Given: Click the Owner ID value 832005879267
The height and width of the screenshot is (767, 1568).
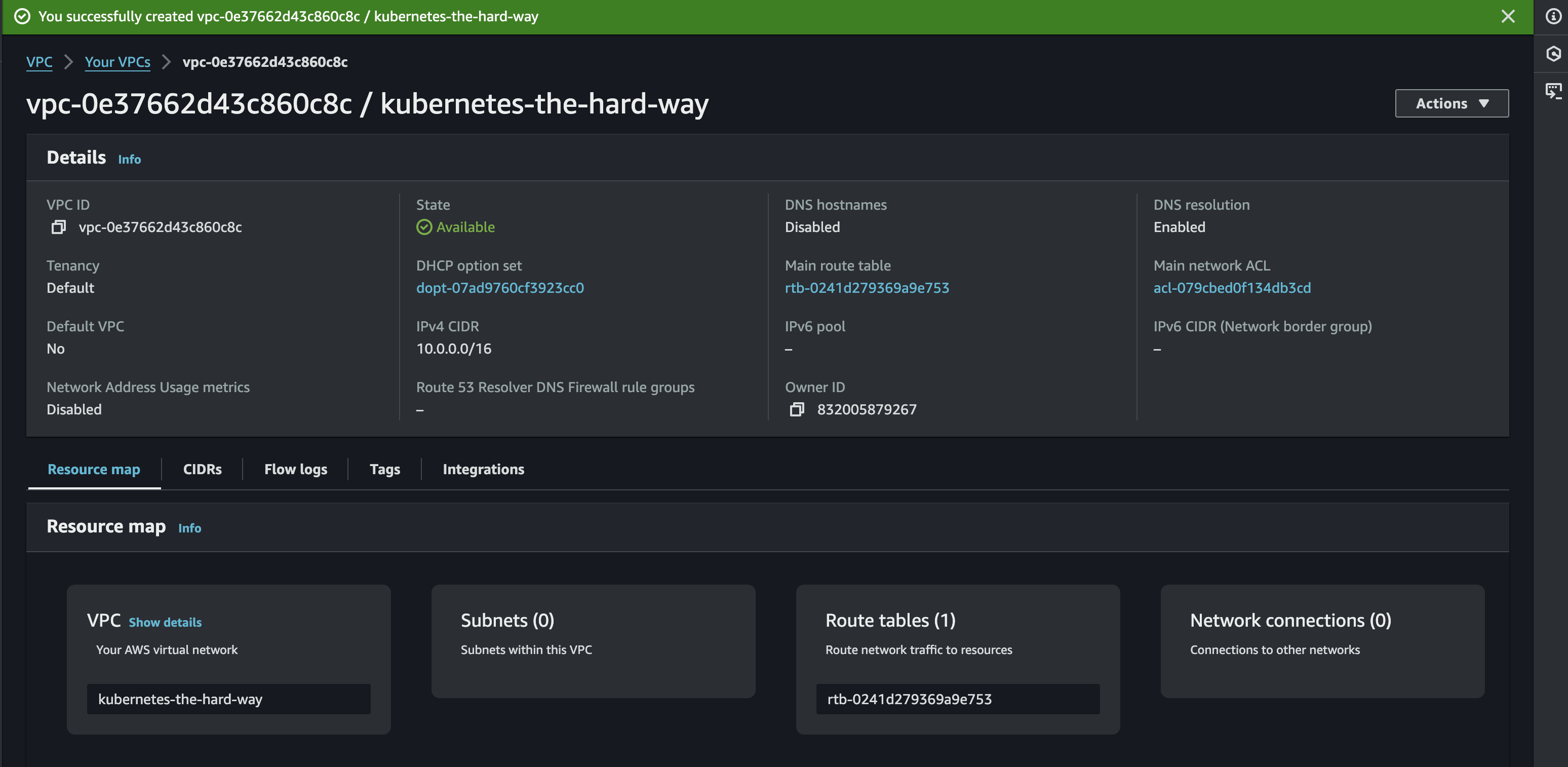Looking at the screenshot, I should pos(867,410).
